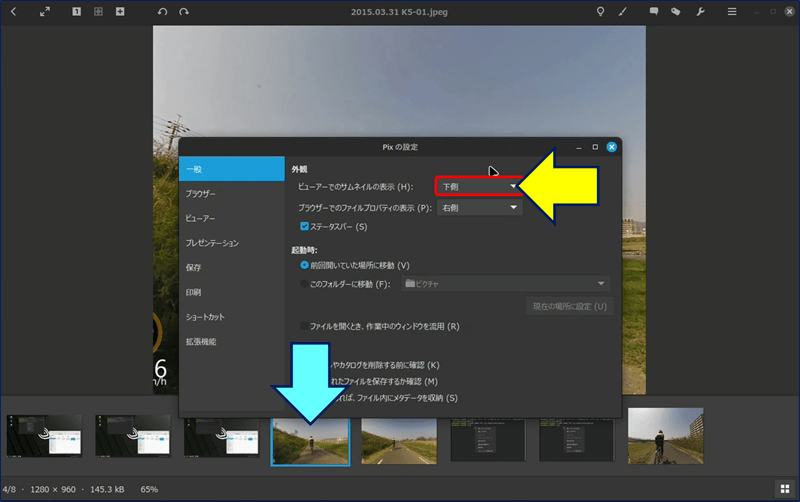
Task: Open the hamburger main menu
Action: tap(732, 11)
